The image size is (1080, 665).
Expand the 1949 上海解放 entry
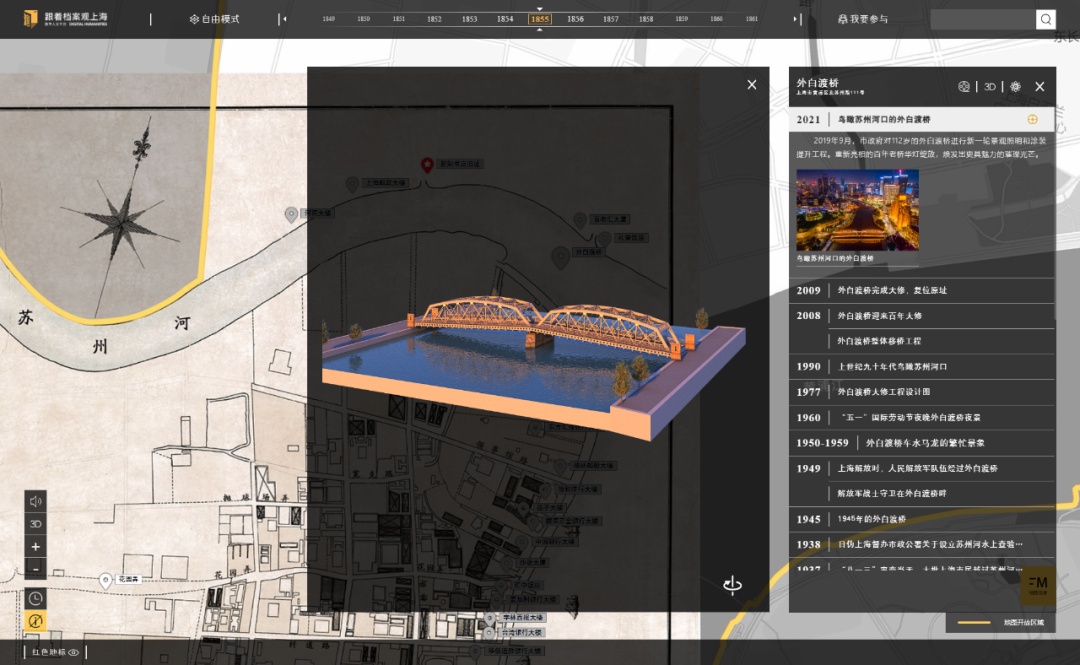coord(917,468)
